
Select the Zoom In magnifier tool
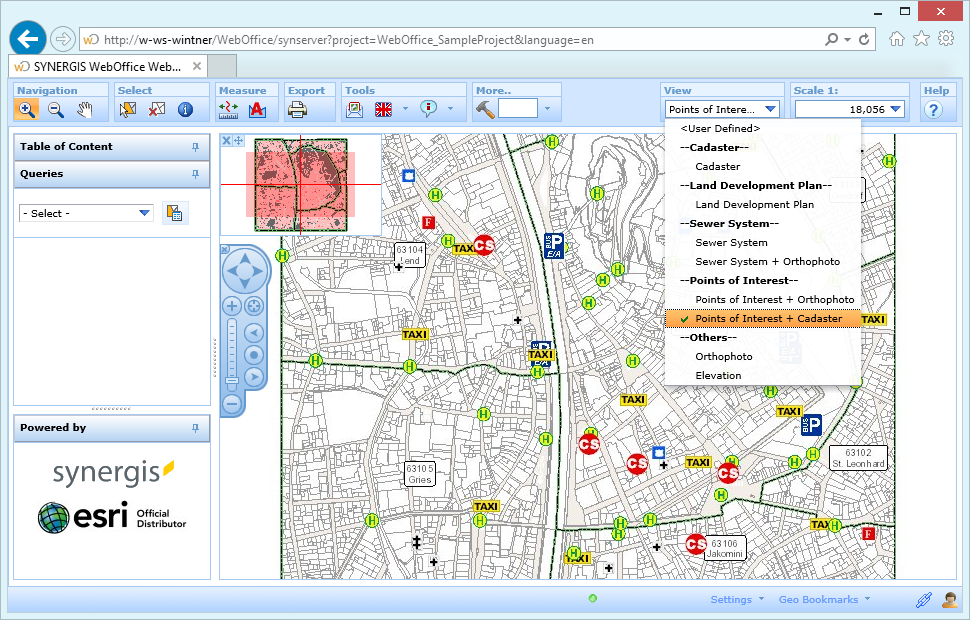click(x=27, y=110)
